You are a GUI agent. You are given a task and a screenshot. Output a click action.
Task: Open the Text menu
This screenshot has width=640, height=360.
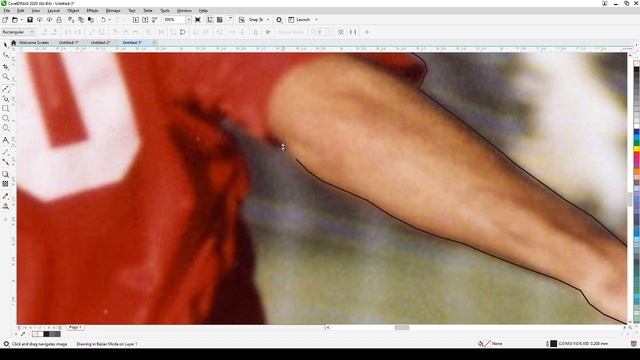(x=132, y=11)
